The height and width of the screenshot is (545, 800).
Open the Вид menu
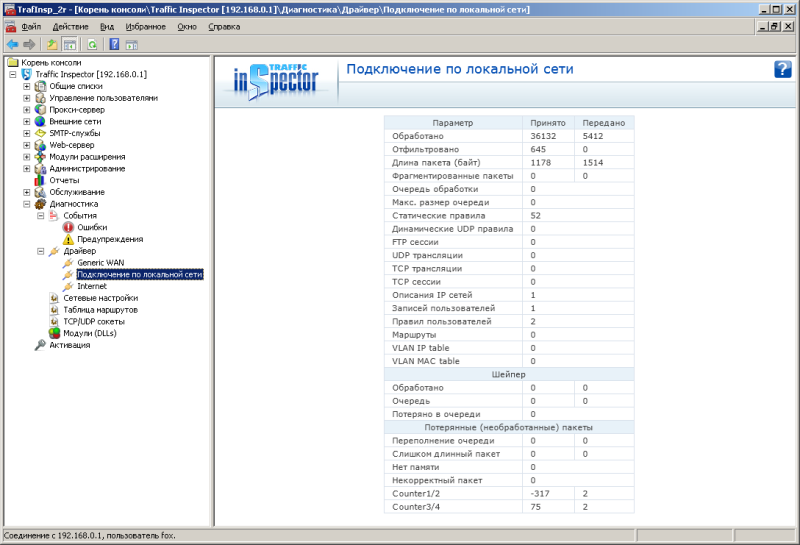click(x=107, y=27)
